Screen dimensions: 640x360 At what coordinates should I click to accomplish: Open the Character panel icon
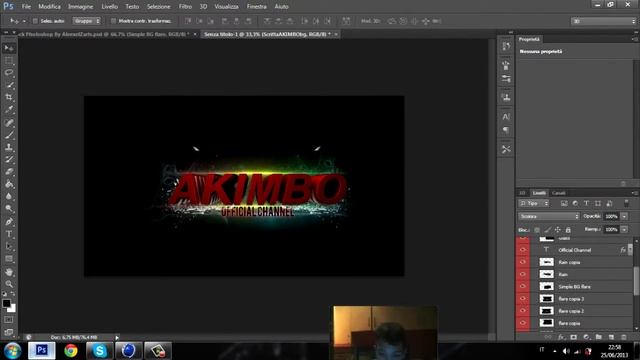click(506, 117)
